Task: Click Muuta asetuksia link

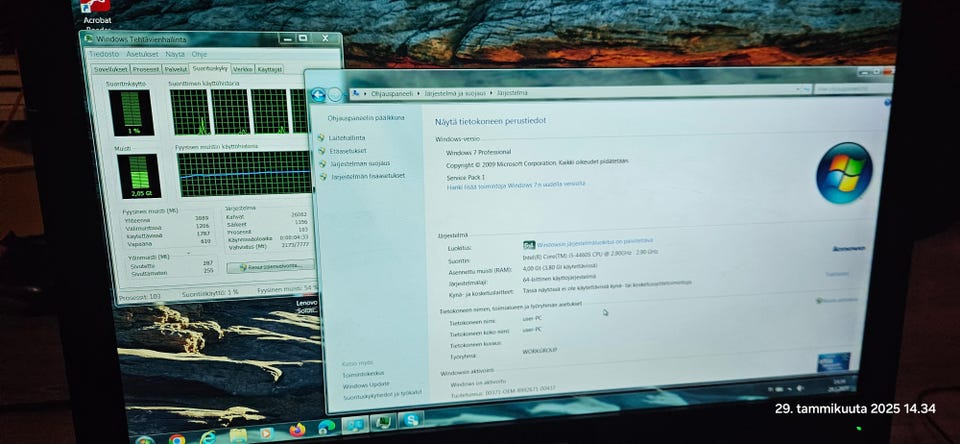Action: click(x=837, y=300)
